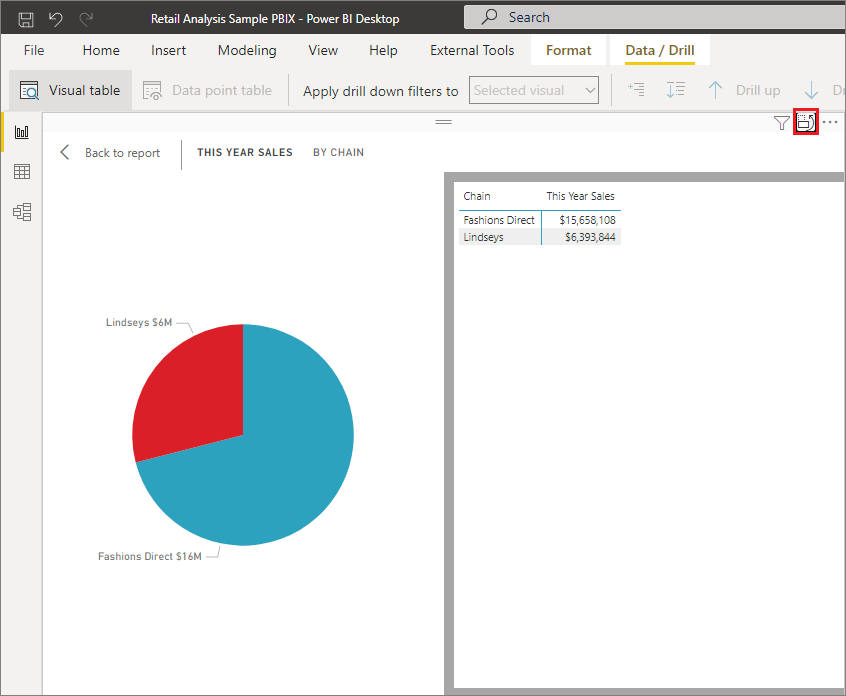Select the Report view icon
Image resolution: width=846 pixels, height=696 pixels.
[x=22, y=131]
